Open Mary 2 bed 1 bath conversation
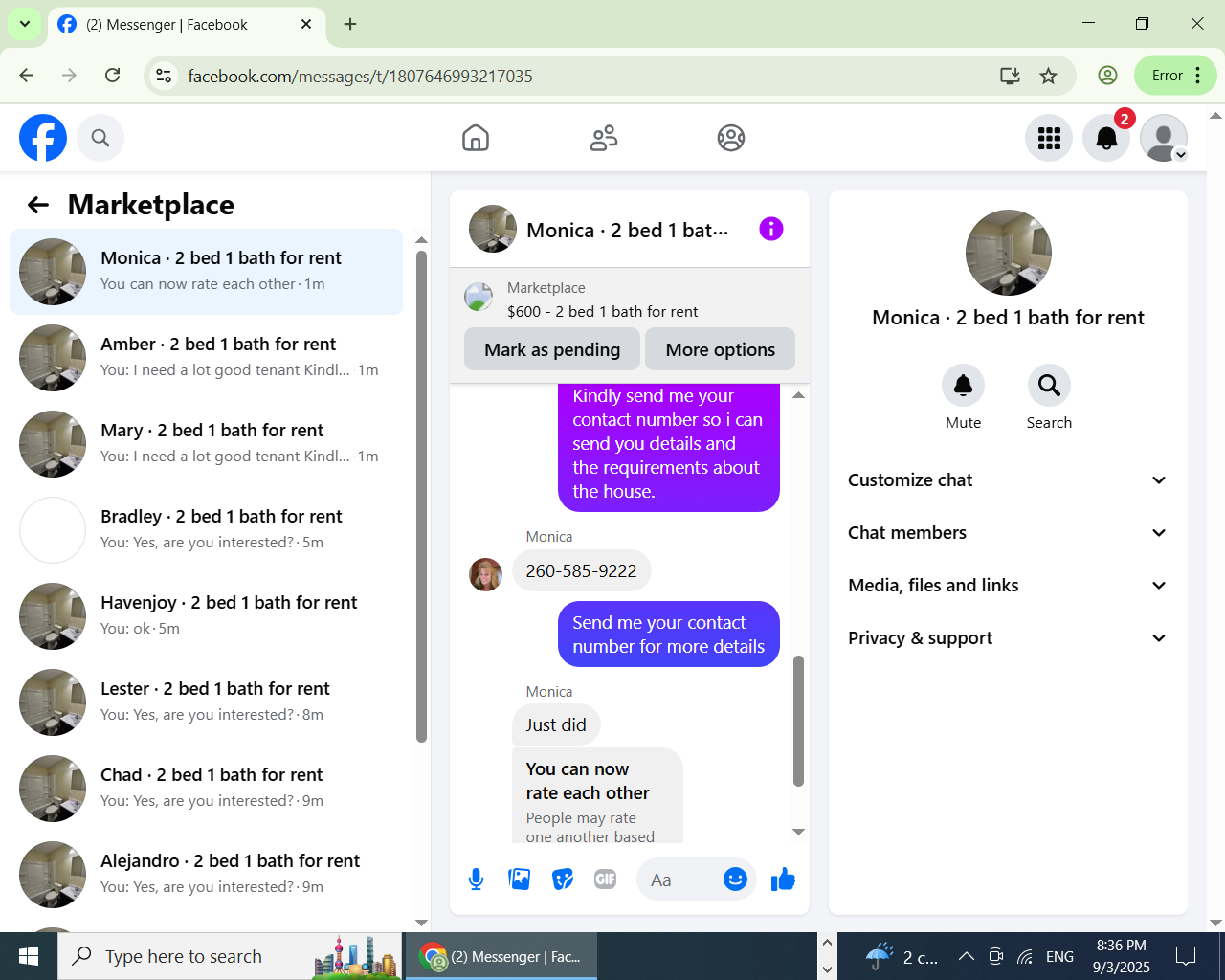The height and width of the screenshot is (980, 1225). point(206,444)
